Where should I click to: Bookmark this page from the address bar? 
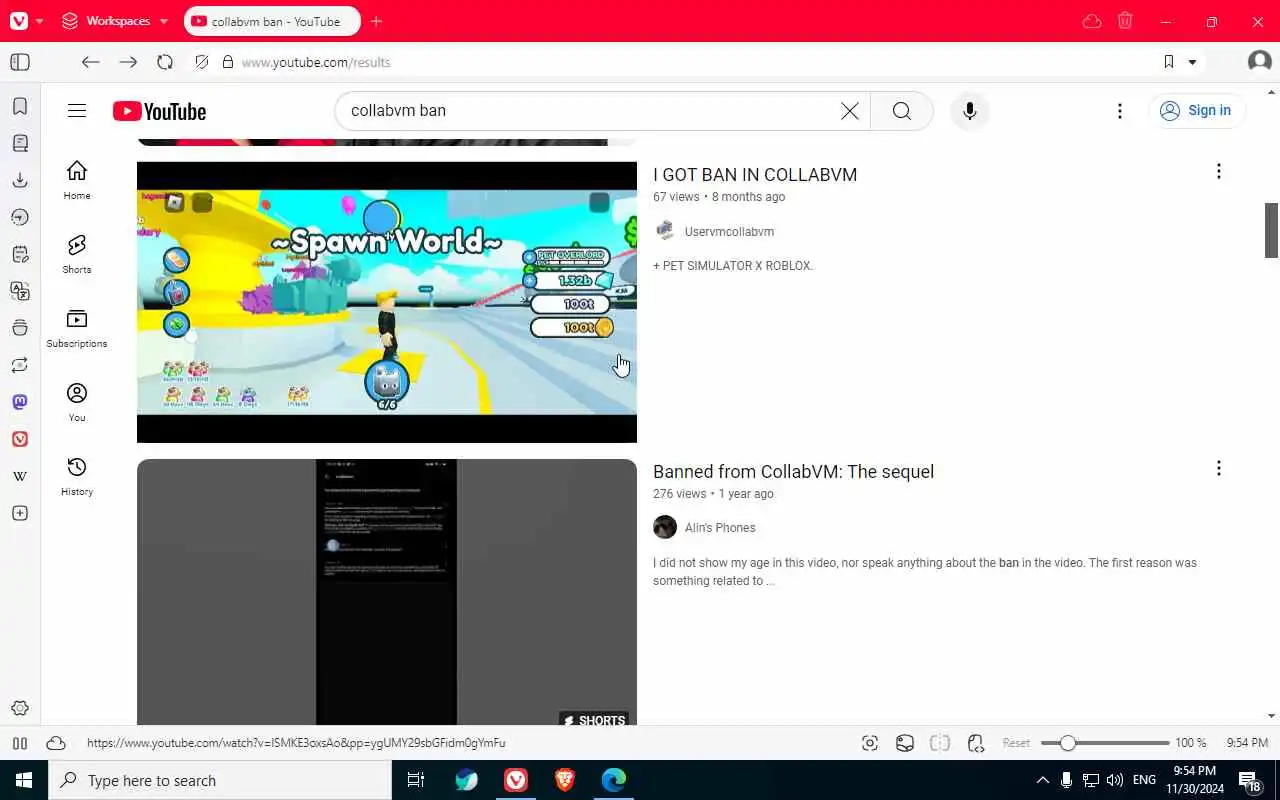pos(1169,62)
